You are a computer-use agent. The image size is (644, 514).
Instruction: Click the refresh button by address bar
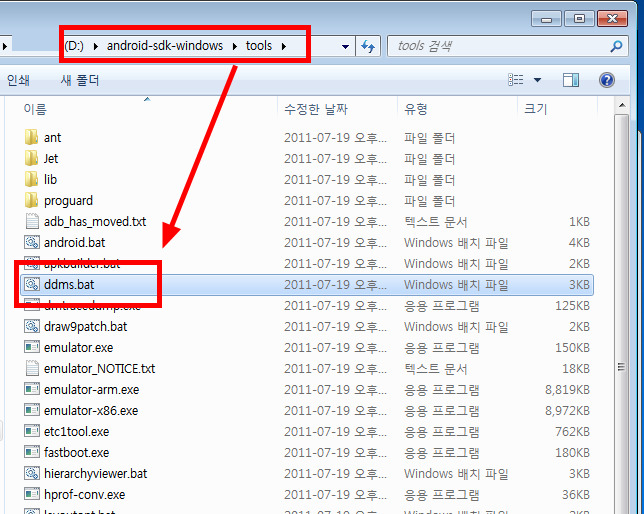pos(368,46)
